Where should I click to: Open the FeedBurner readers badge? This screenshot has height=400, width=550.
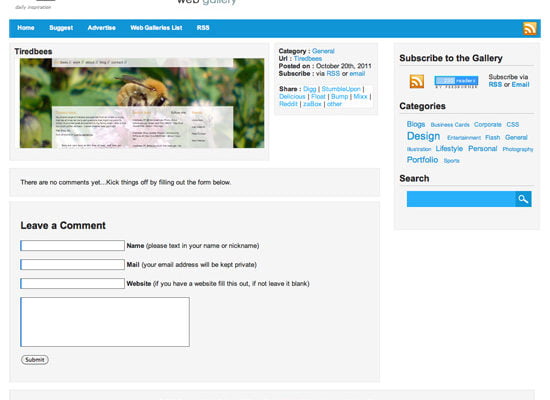456,81
